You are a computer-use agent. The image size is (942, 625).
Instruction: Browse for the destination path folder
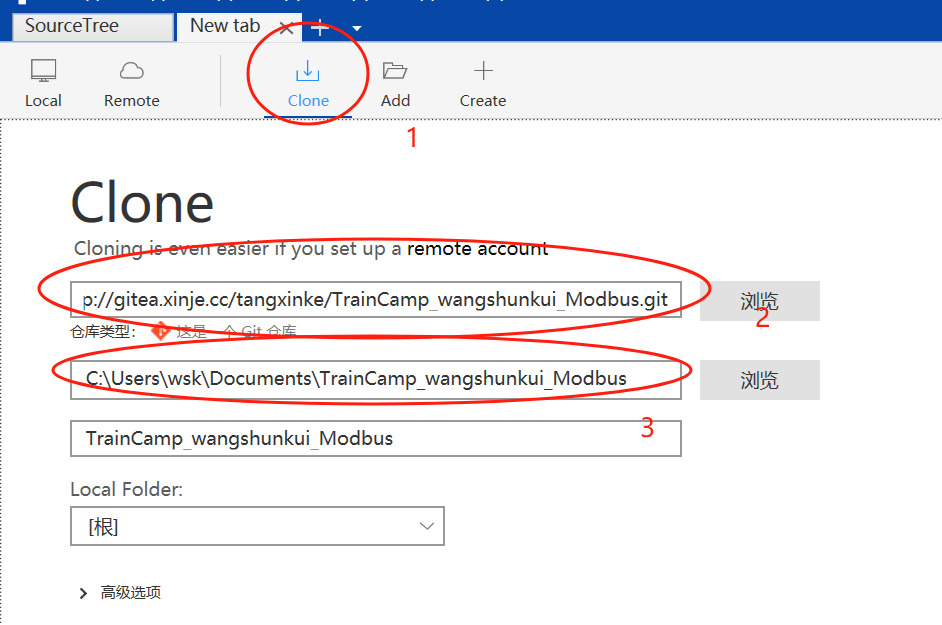tap(759, 380)
